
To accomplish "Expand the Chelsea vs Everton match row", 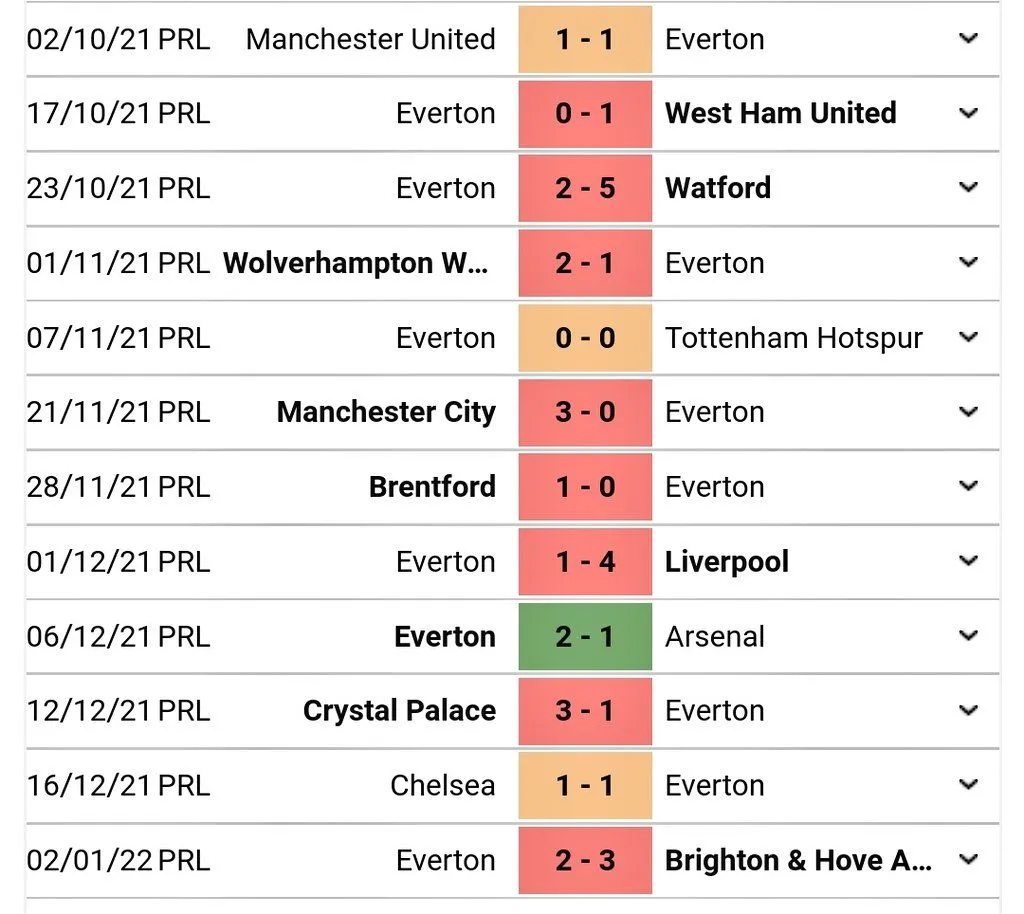I will click(x=968, y=785).
